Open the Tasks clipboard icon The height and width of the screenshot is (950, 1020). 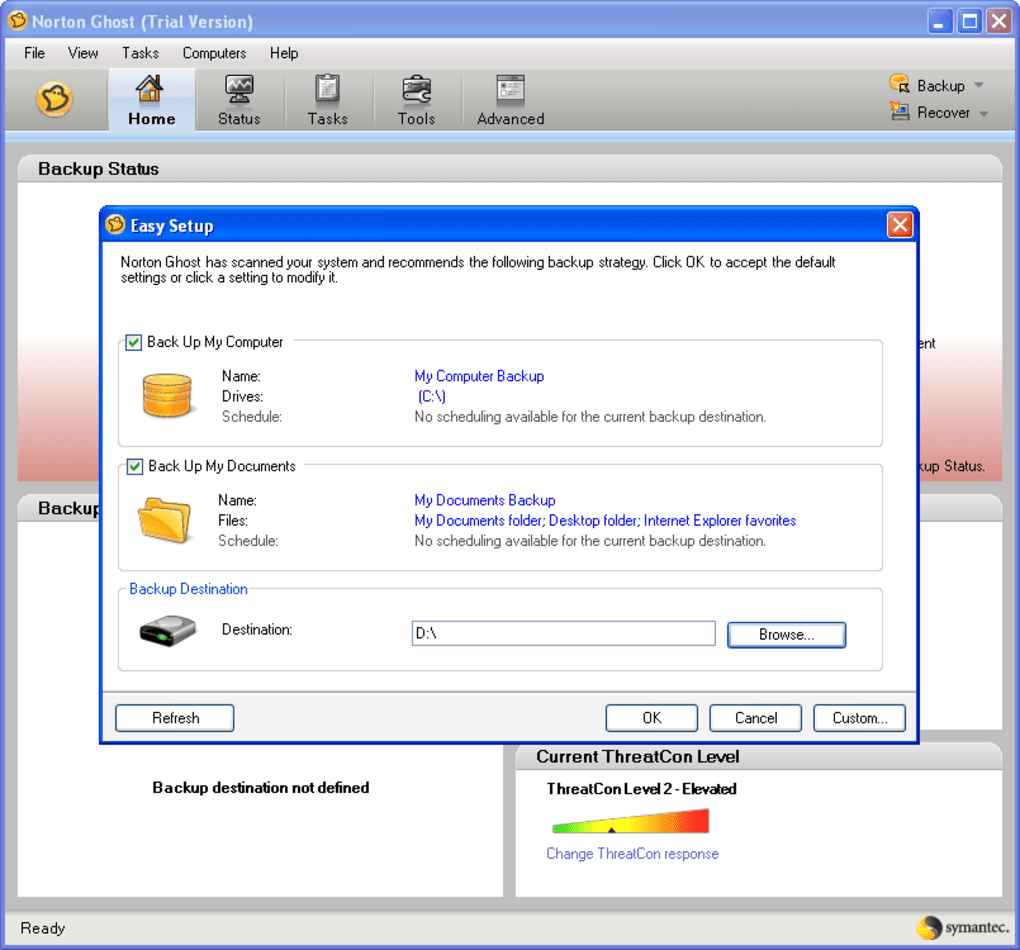pos(328,99)
